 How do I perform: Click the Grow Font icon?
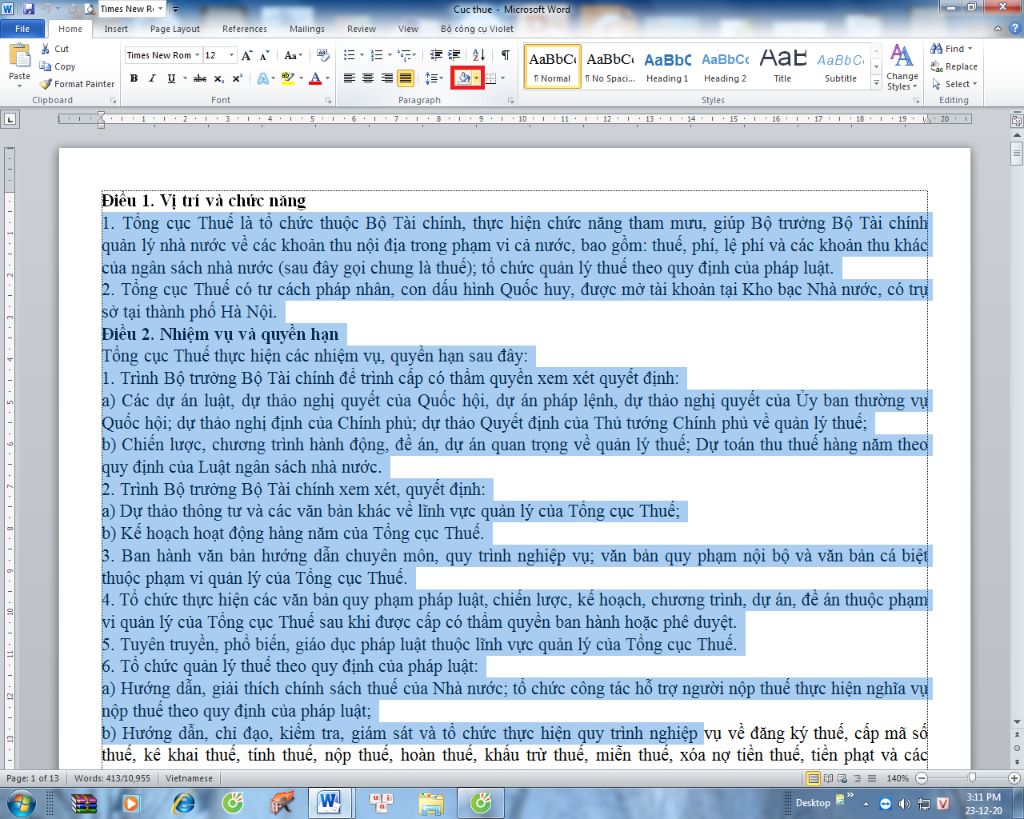tap(246, 56)
